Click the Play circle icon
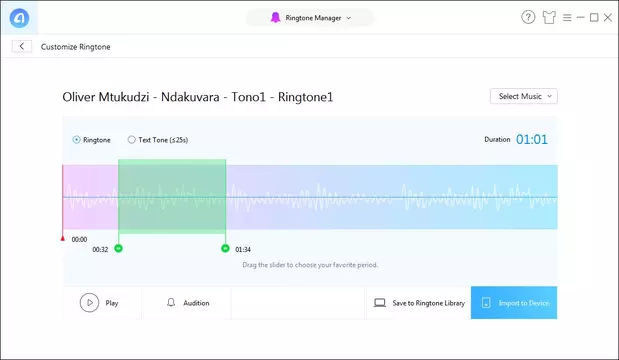 click(90, 303)
